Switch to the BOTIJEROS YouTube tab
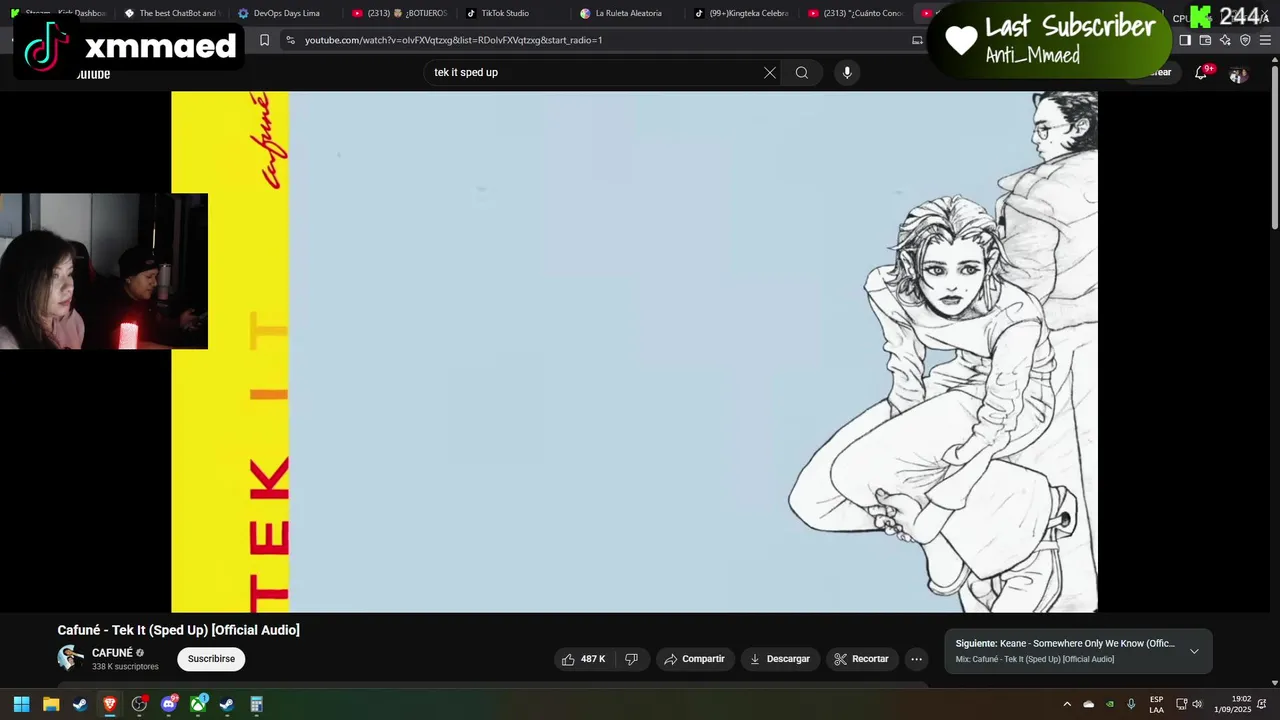The height and width of the screenshot is (720, 1280). click(x=400, y=13)
